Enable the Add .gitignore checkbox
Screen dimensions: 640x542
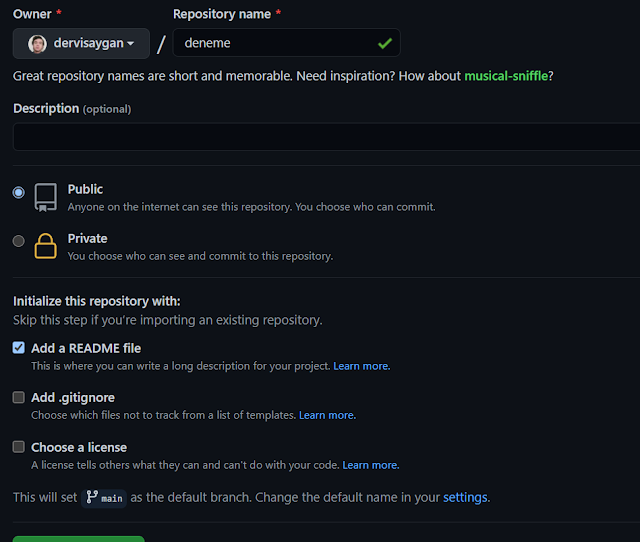[x=19, y=397]
